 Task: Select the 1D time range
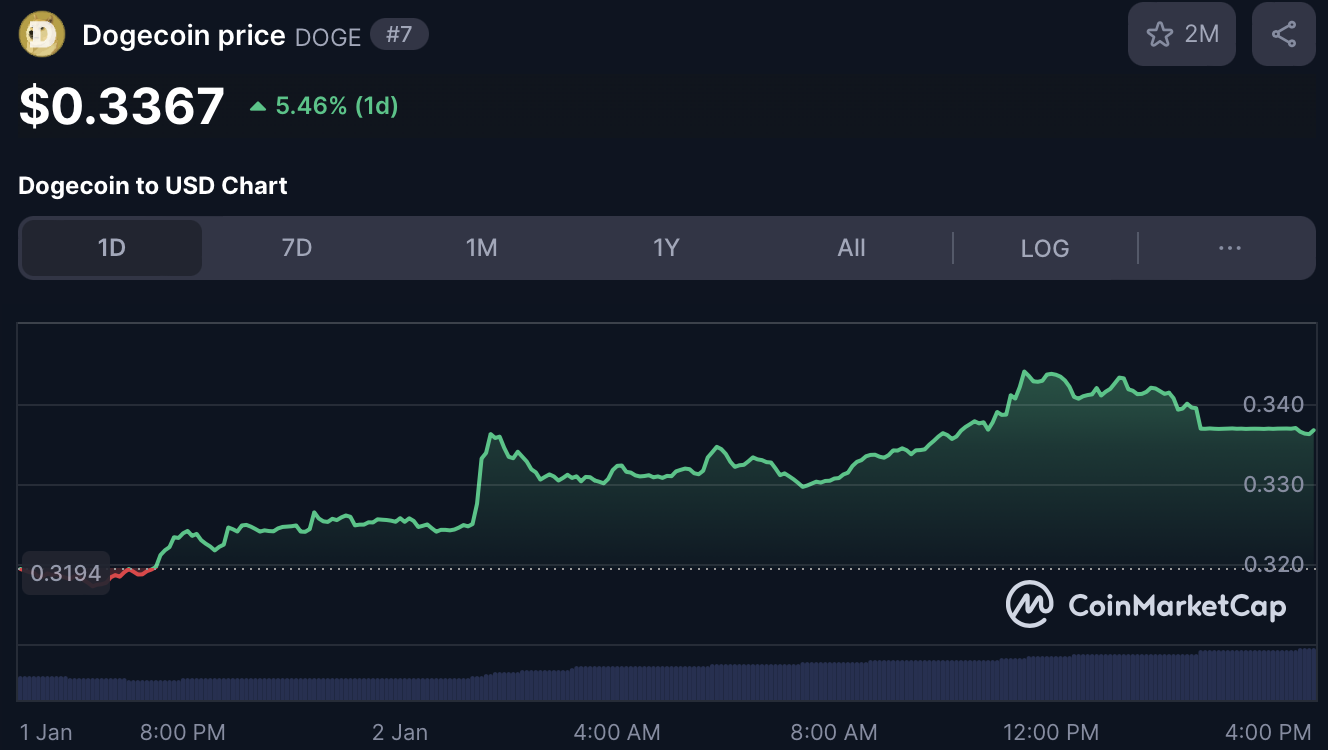112,248
